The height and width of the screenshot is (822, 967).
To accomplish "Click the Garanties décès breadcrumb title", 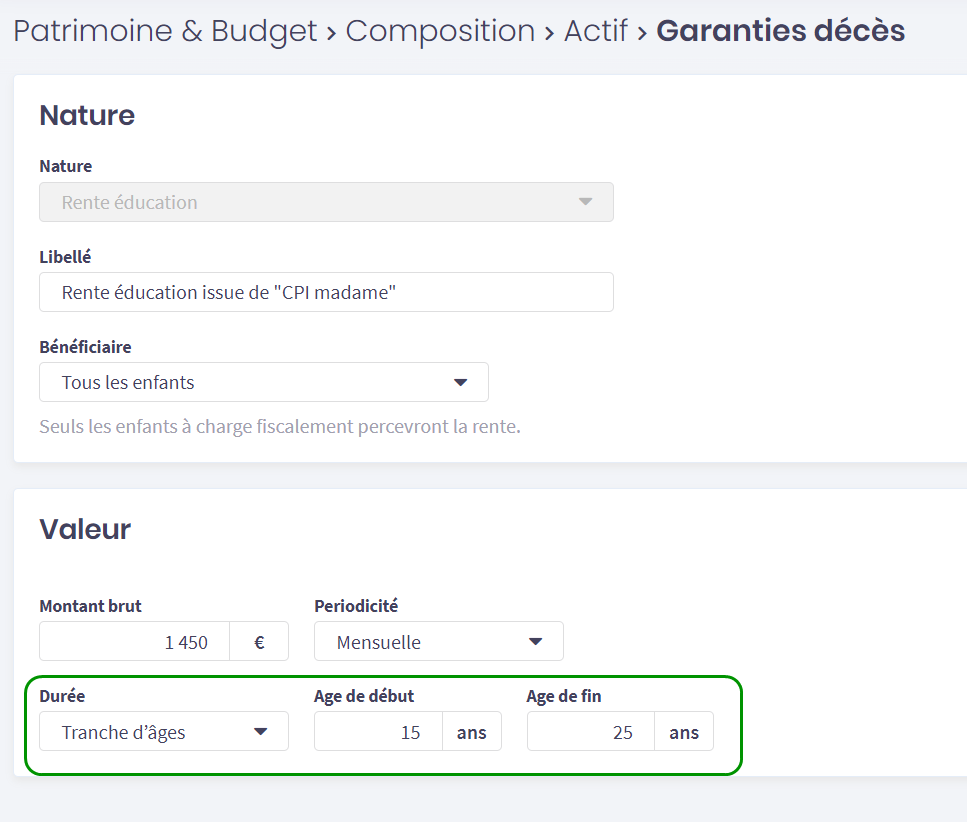I will tap(780, 31).
